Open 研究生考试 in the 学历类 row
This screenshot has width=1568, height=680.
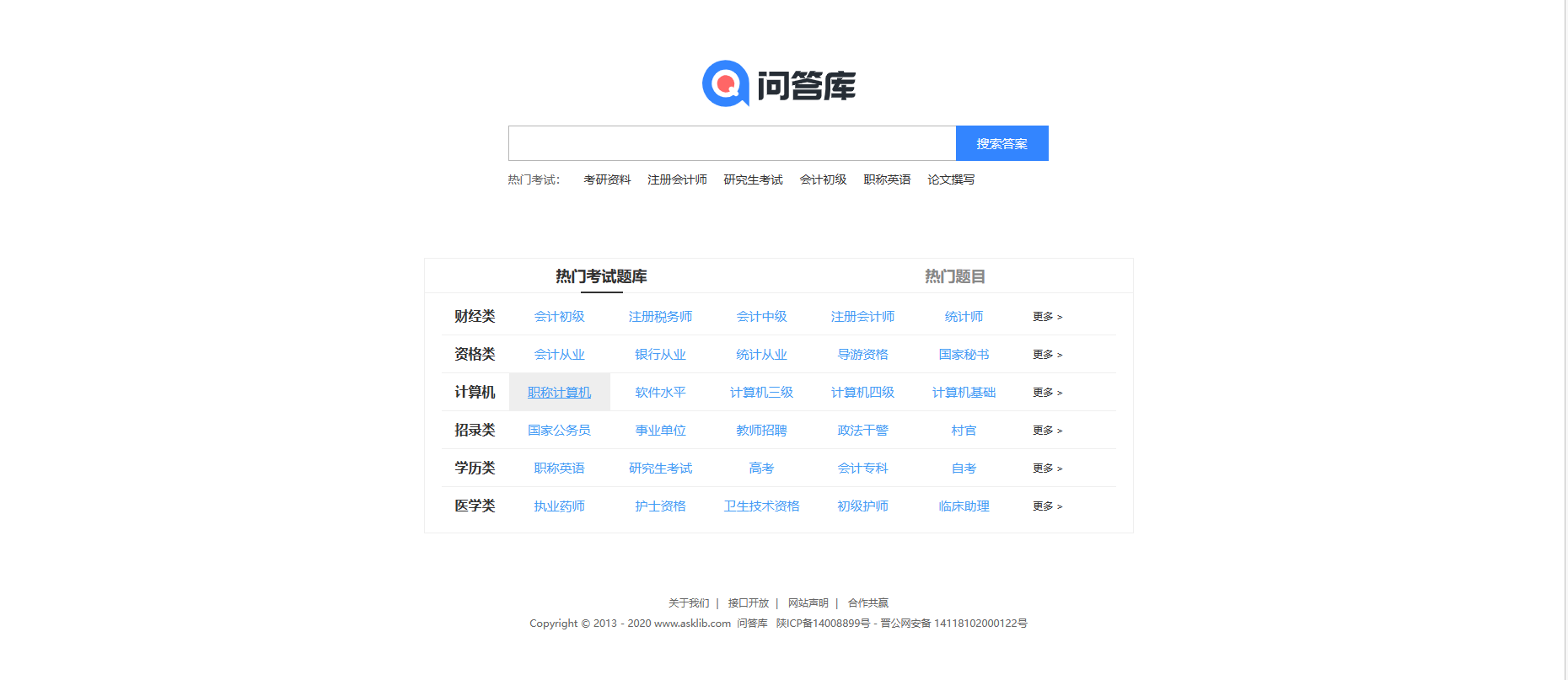click(660, 469)
